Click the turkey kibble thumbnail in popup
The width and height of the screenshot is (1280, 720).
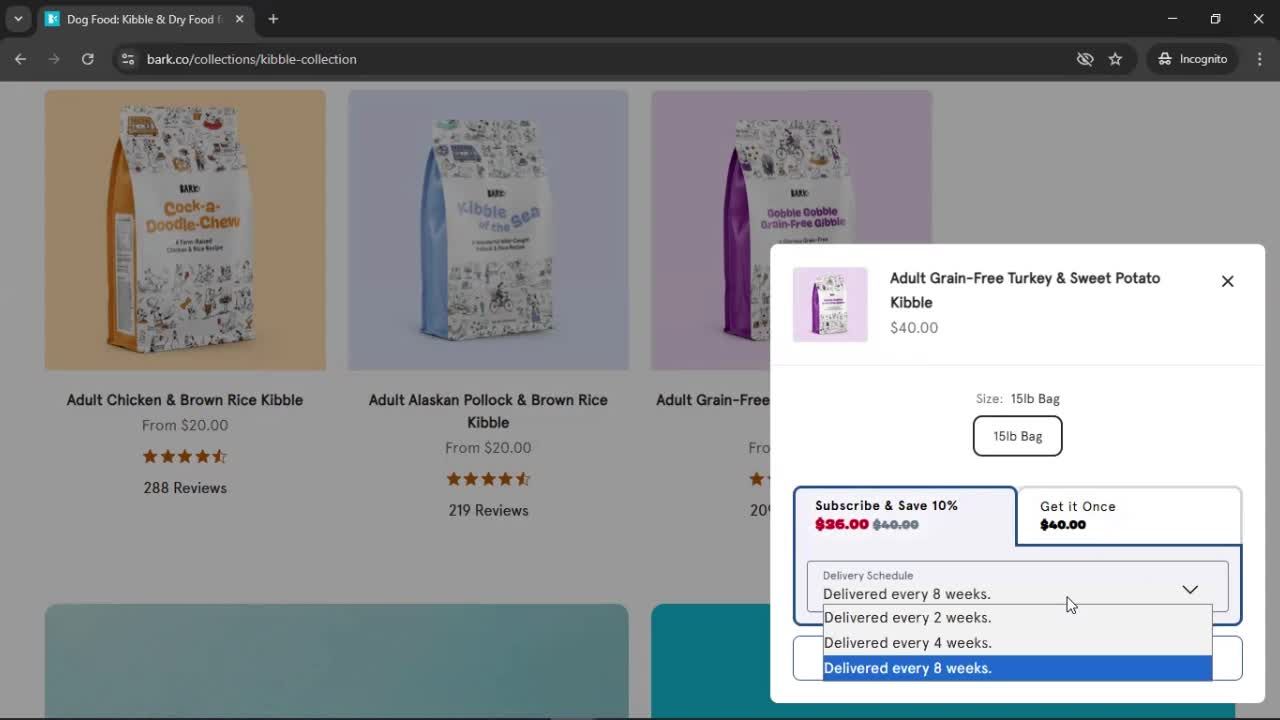(830, 305)
